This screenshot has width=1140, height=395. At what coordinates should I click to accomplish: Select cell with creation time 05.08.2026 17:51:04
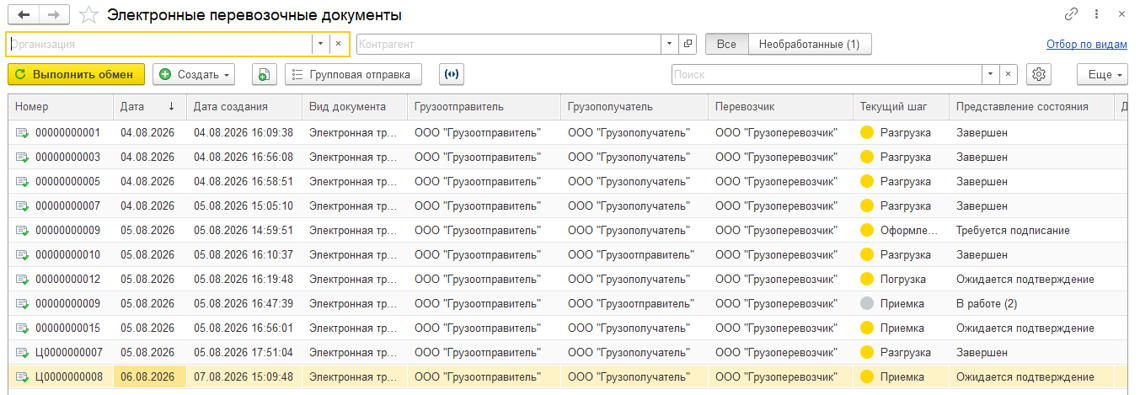(x=244, y=353)
